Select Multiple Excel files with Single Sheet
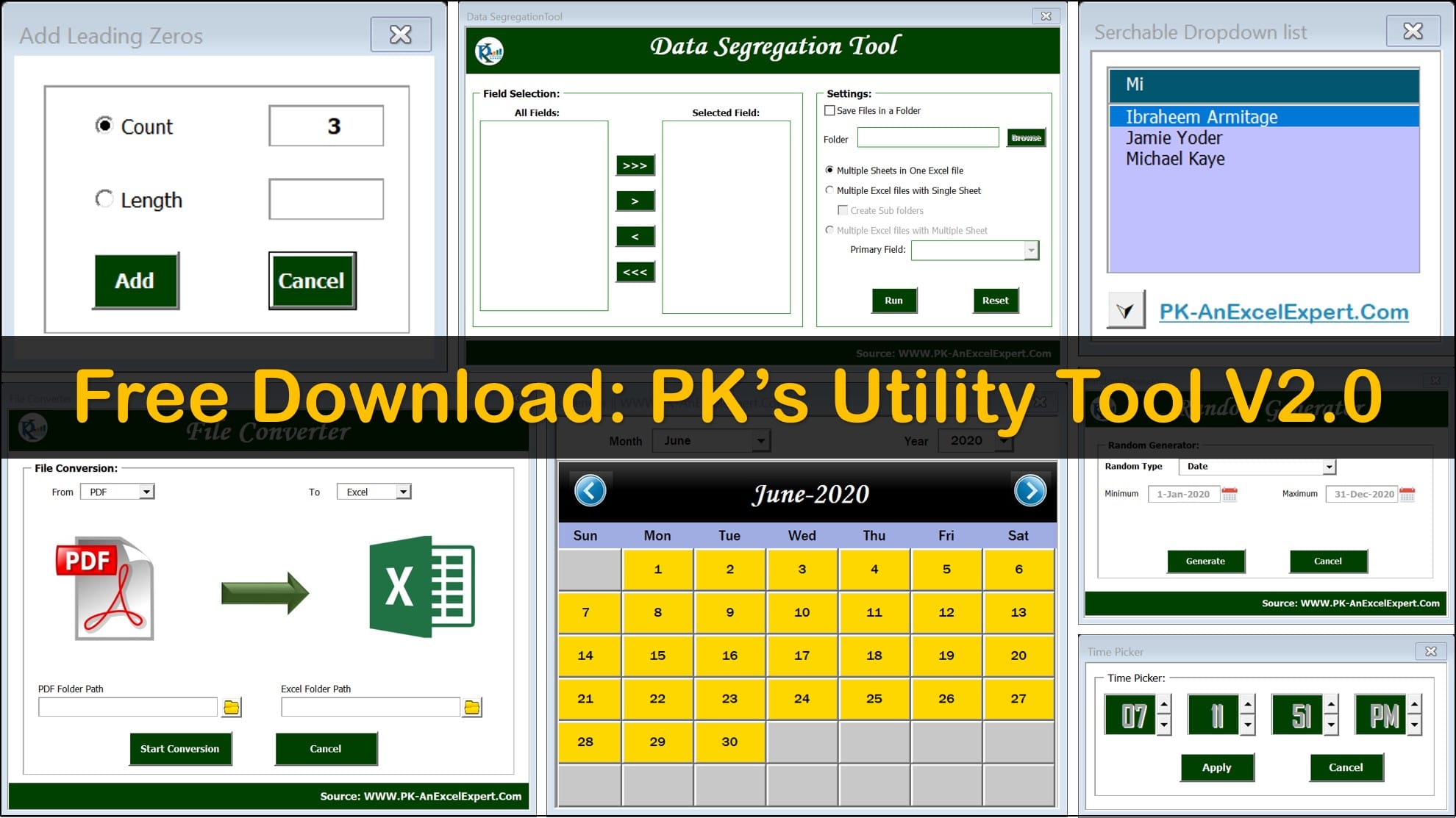This screenshot has height=818, width=1456. pyautogui.click(x=829, y=190)
